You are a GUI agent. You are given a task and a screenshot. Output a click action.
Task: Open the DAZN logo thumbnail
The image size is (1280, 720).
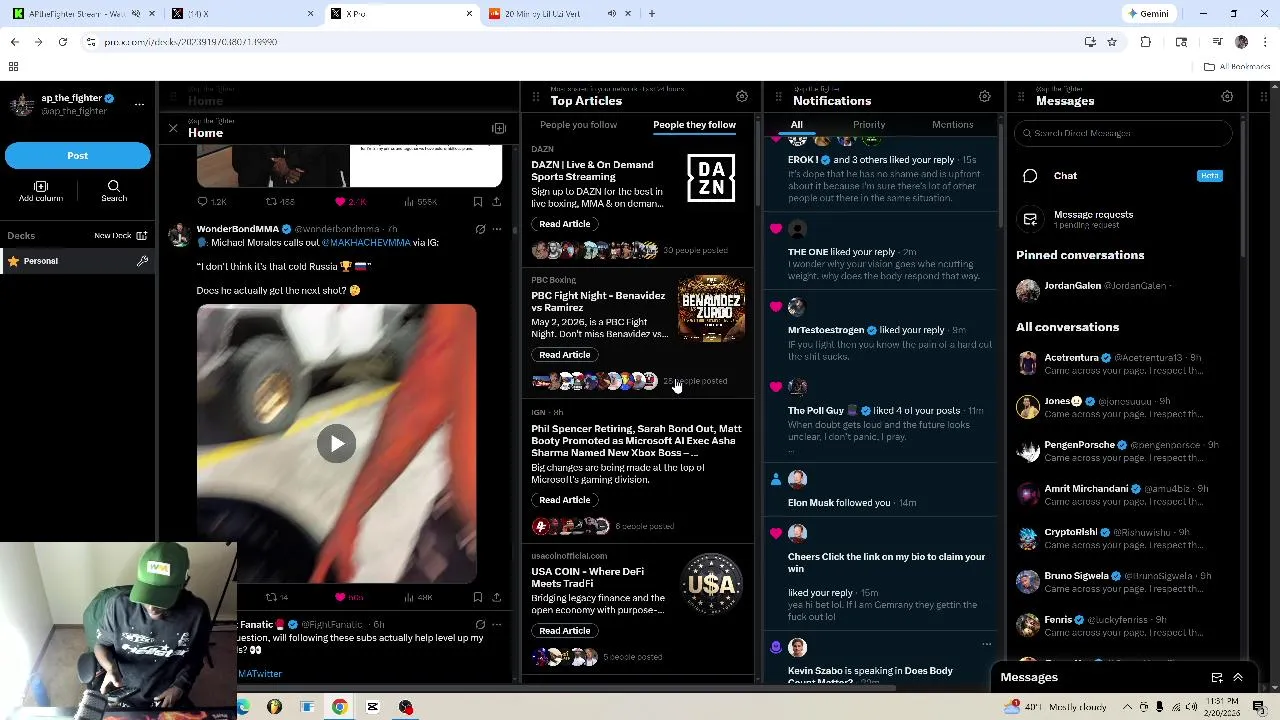pos(711,178)
